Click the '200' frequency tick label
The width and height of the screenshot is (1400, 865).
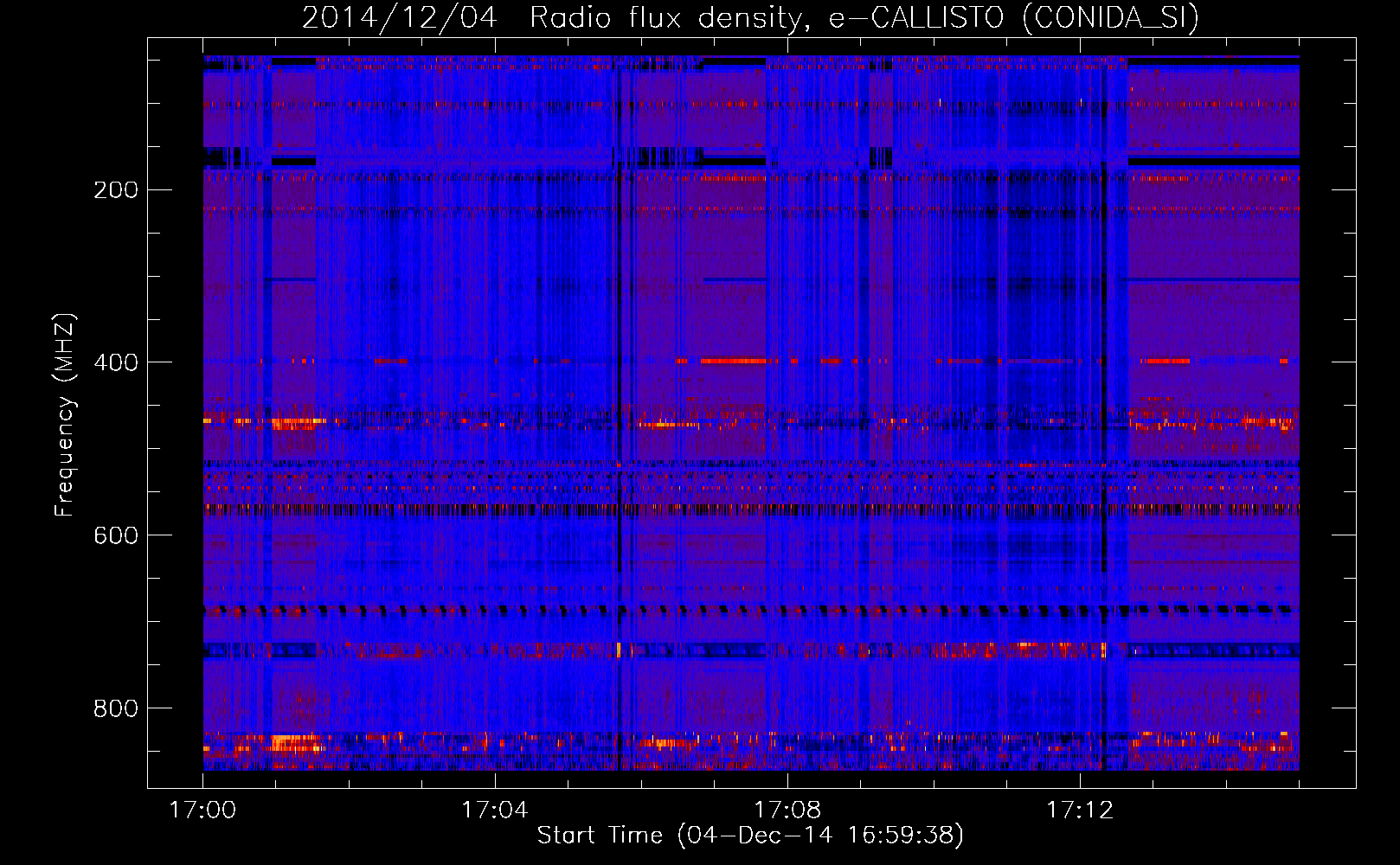coord(116,189)
